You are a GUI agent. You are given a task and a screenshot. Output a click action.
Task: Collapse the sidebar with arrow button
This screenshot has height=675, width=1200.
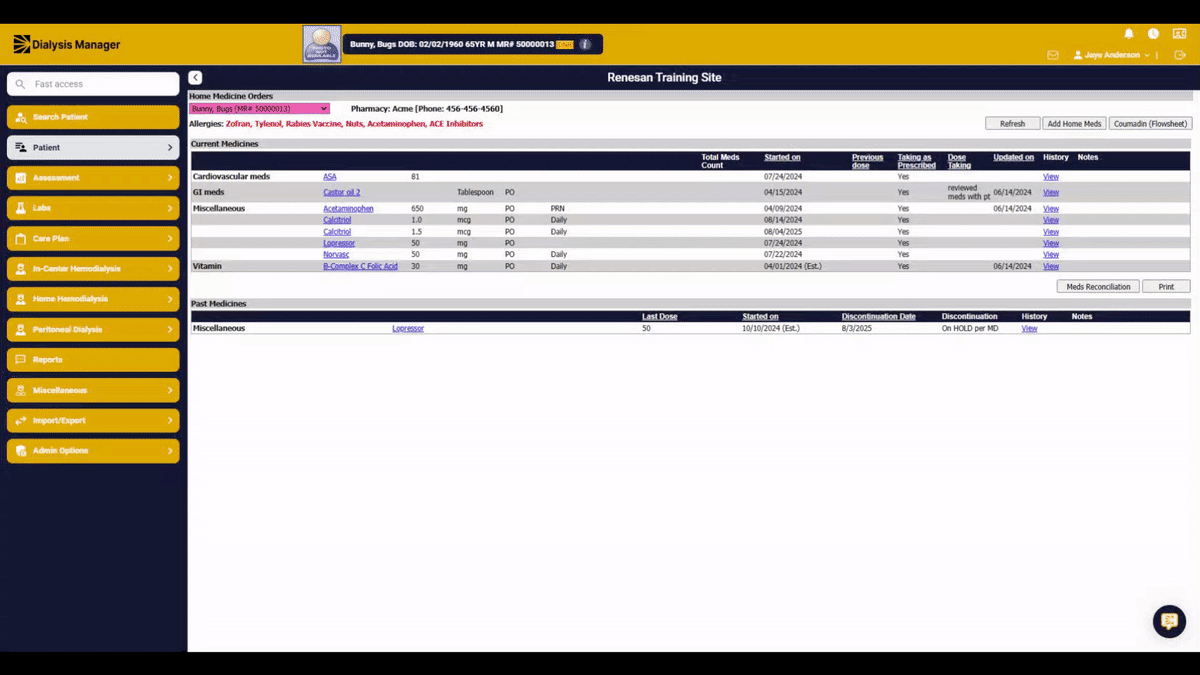coord(195,78)
